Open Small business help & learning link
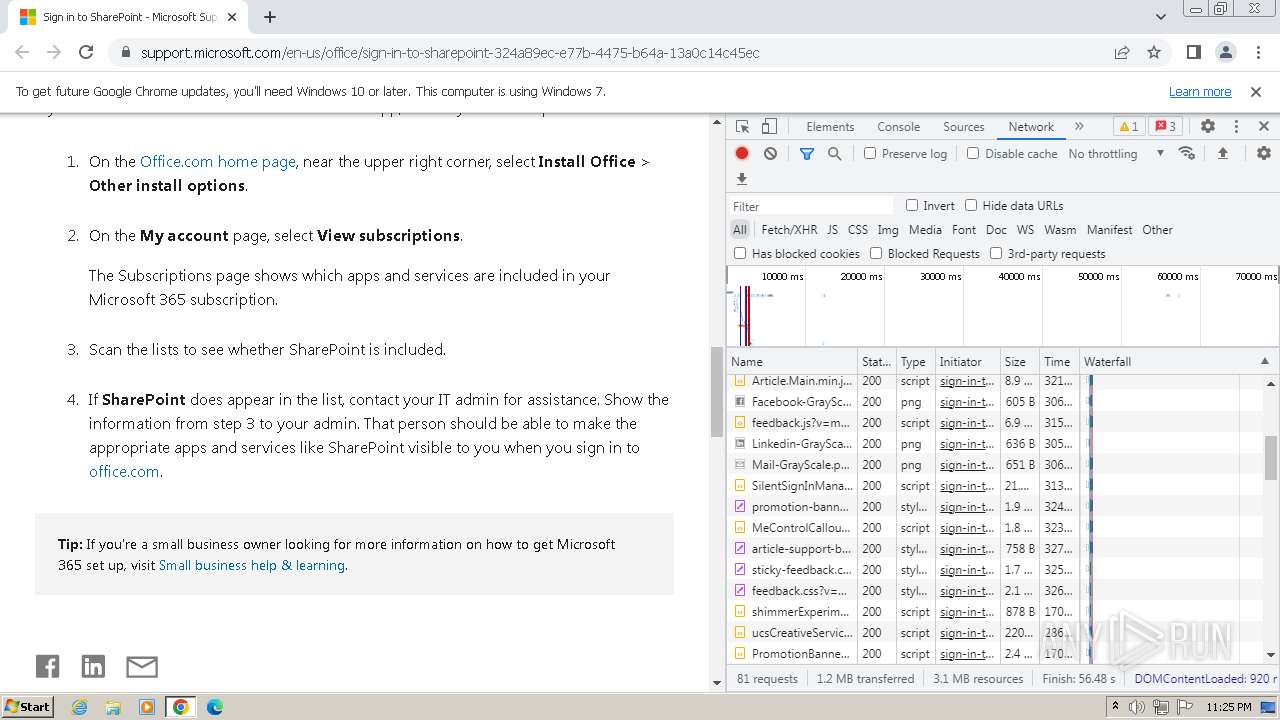 pyautogui.click(x=252, y=565)
